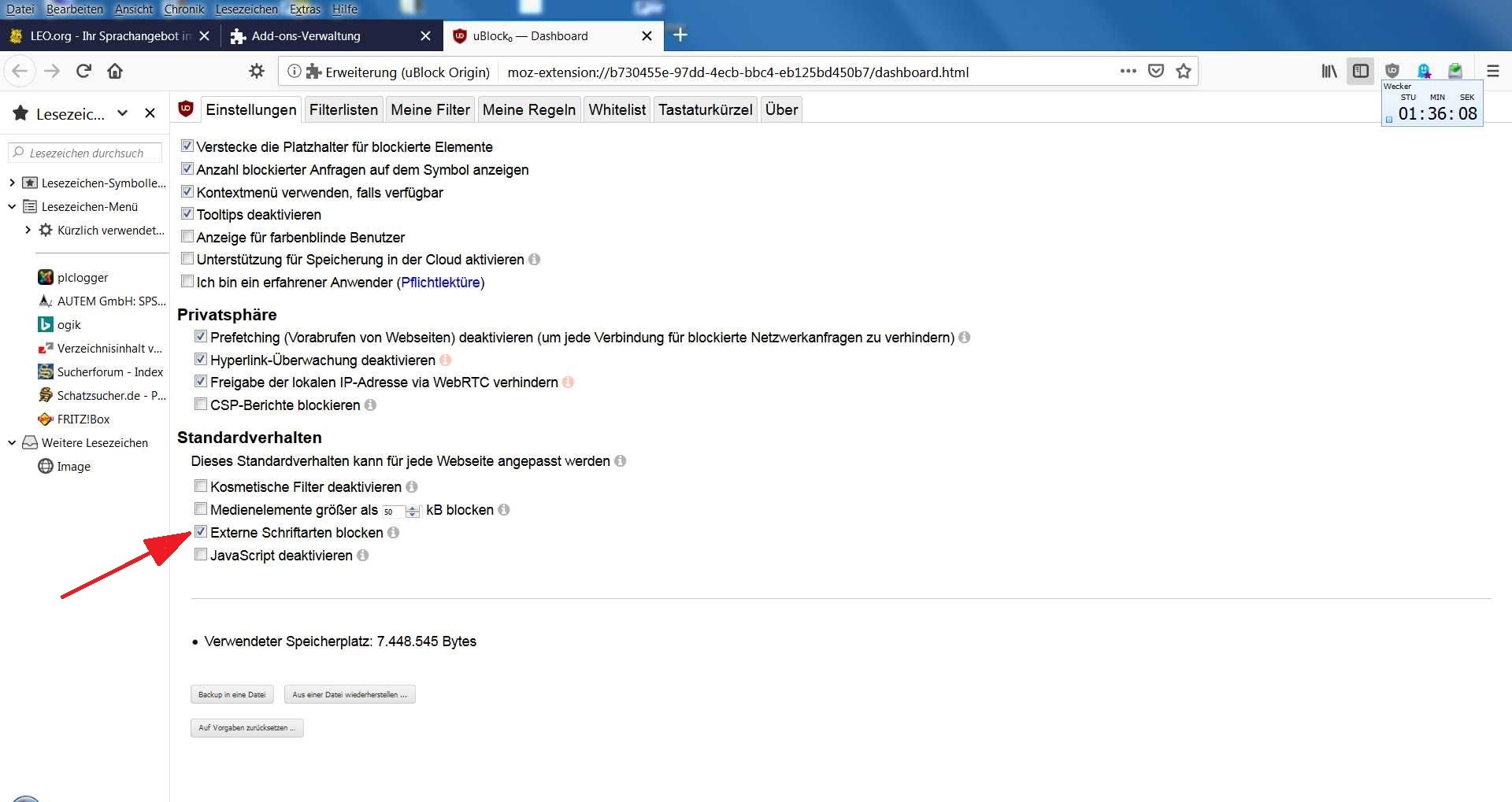The image size is (1512, 802).
Task: Collapse Lesezeichen-Menü folder
Action: [x=12, y=206]
